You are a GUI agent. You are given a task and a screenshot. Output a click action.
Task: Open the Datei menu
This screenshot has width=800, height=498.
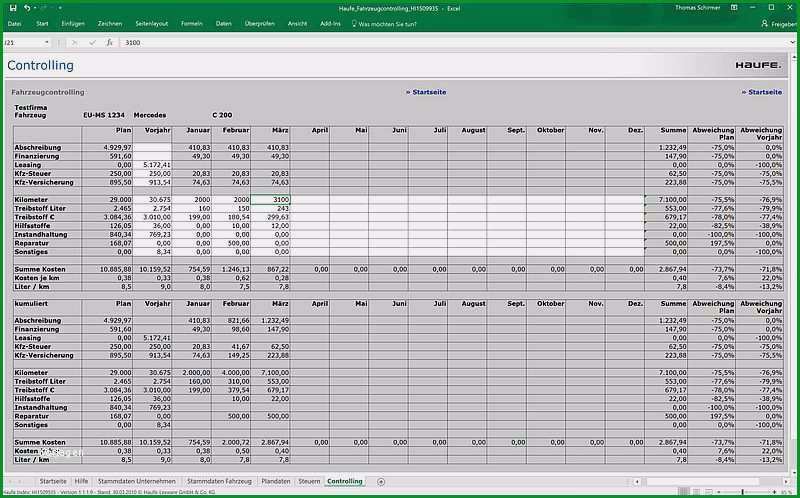[x=14, y=23]
